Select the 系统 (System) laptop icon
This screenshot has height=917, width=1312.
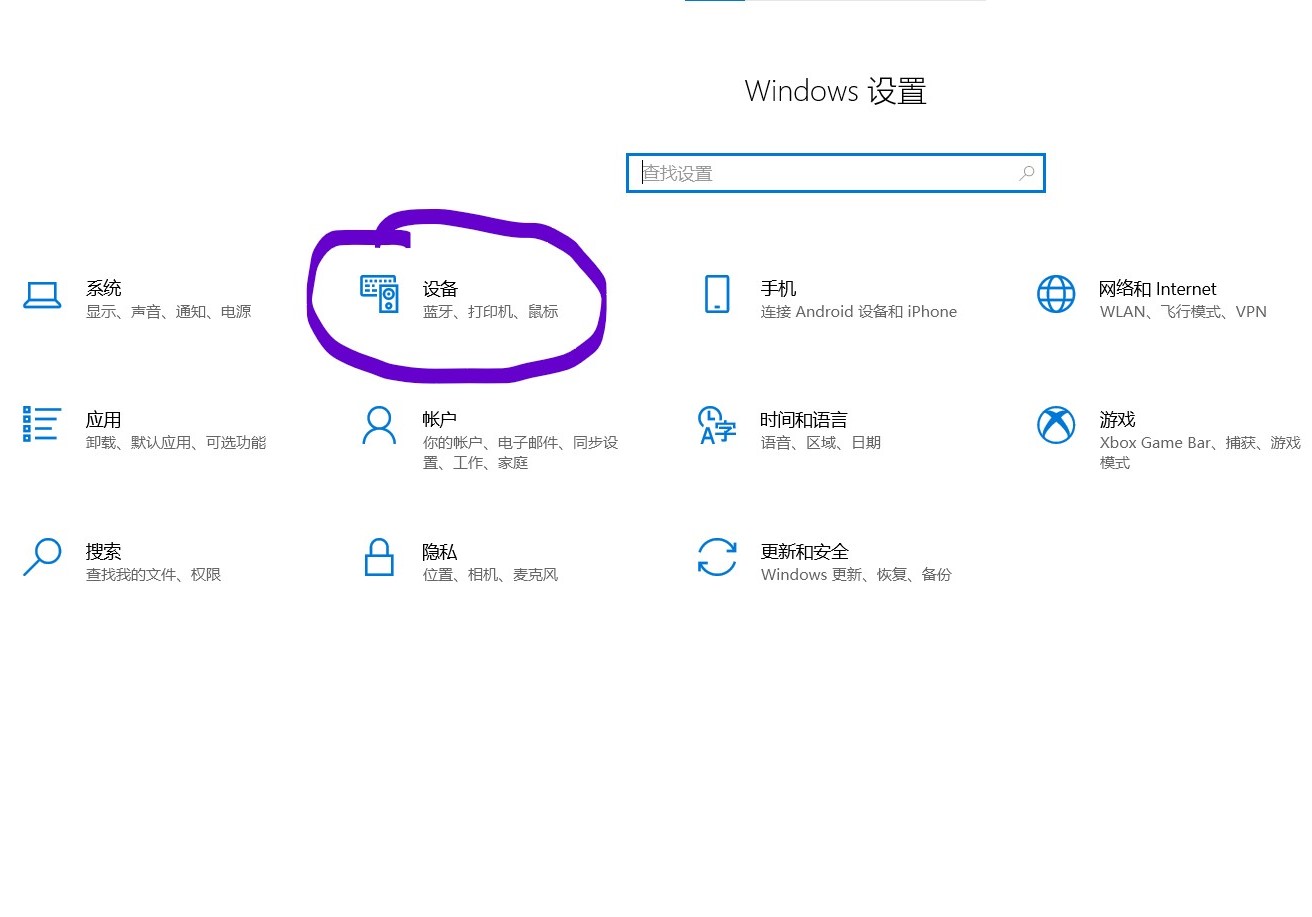point(42,295)
